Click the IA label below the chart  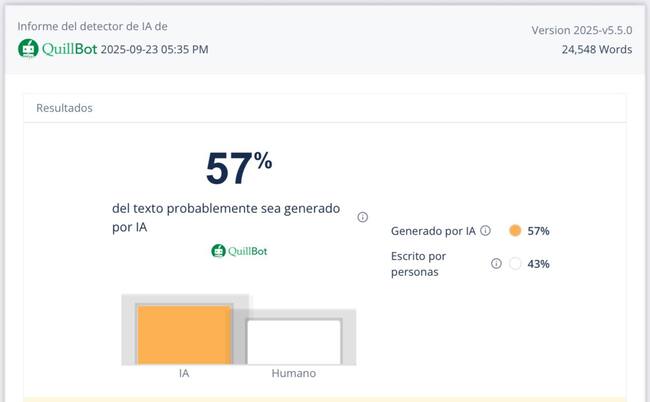tap(184, 373)
